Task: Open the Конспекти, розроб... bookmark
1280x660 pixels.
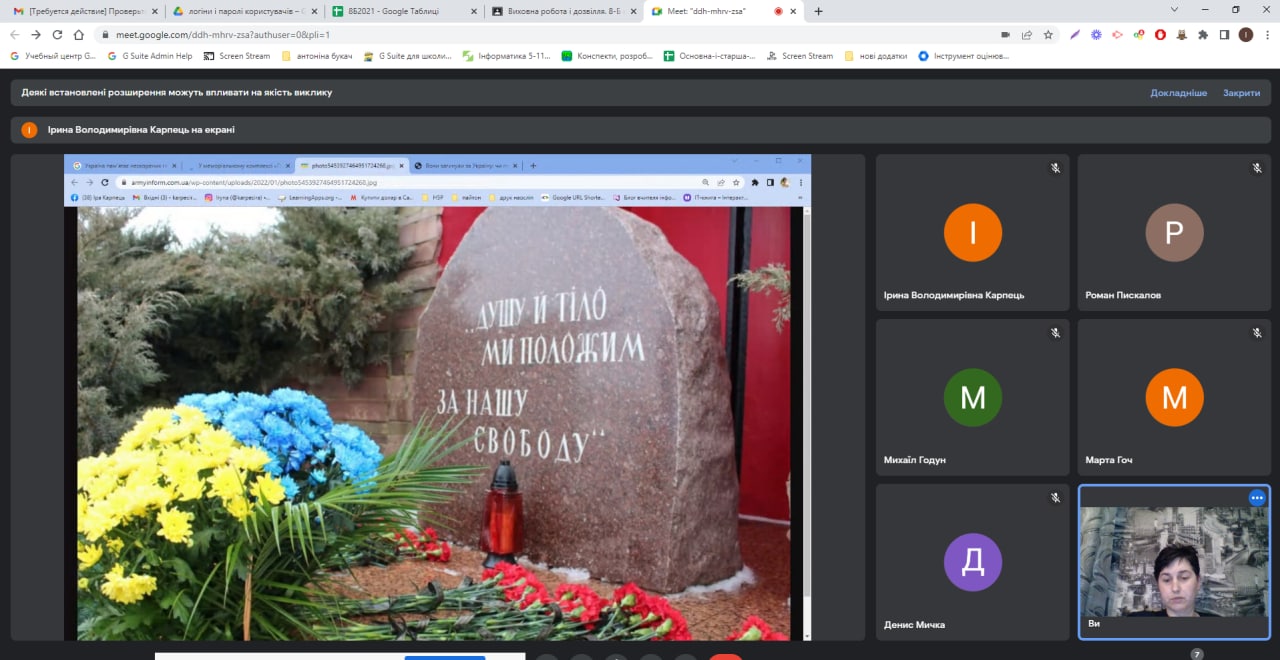Action: coord(608,56)
